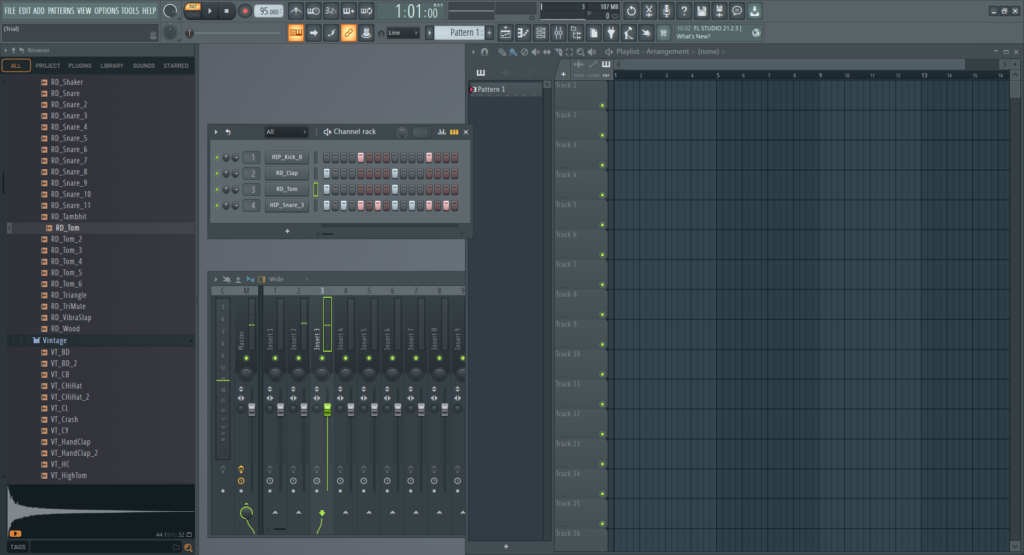Open the Piano roll view icon
1024x555 pixels.
click(x=523, y=33)
